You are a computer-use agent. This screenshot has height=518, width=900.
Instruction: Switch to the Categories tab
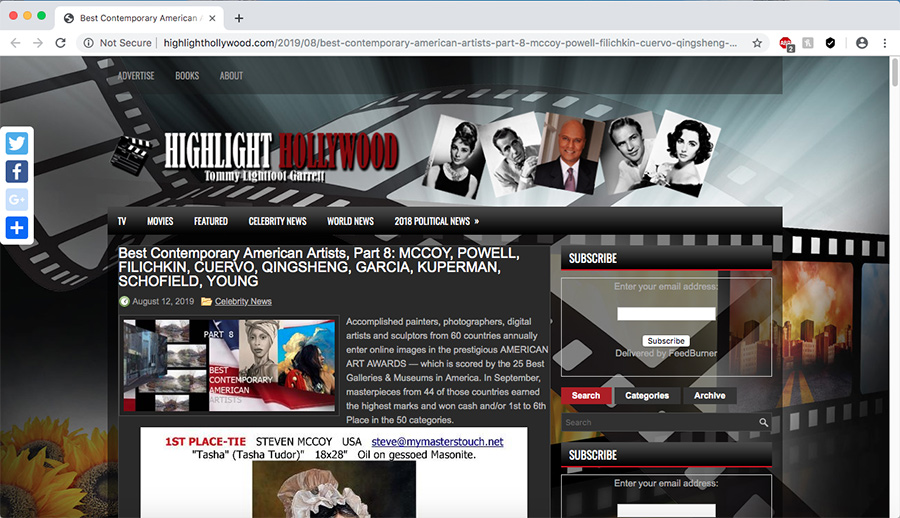(x=647, y=396)
